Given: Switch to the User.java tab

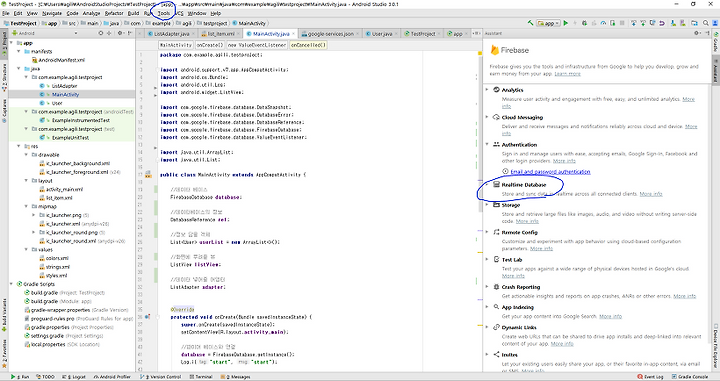Looking at the screenshot, I should [x=382, y=34].
